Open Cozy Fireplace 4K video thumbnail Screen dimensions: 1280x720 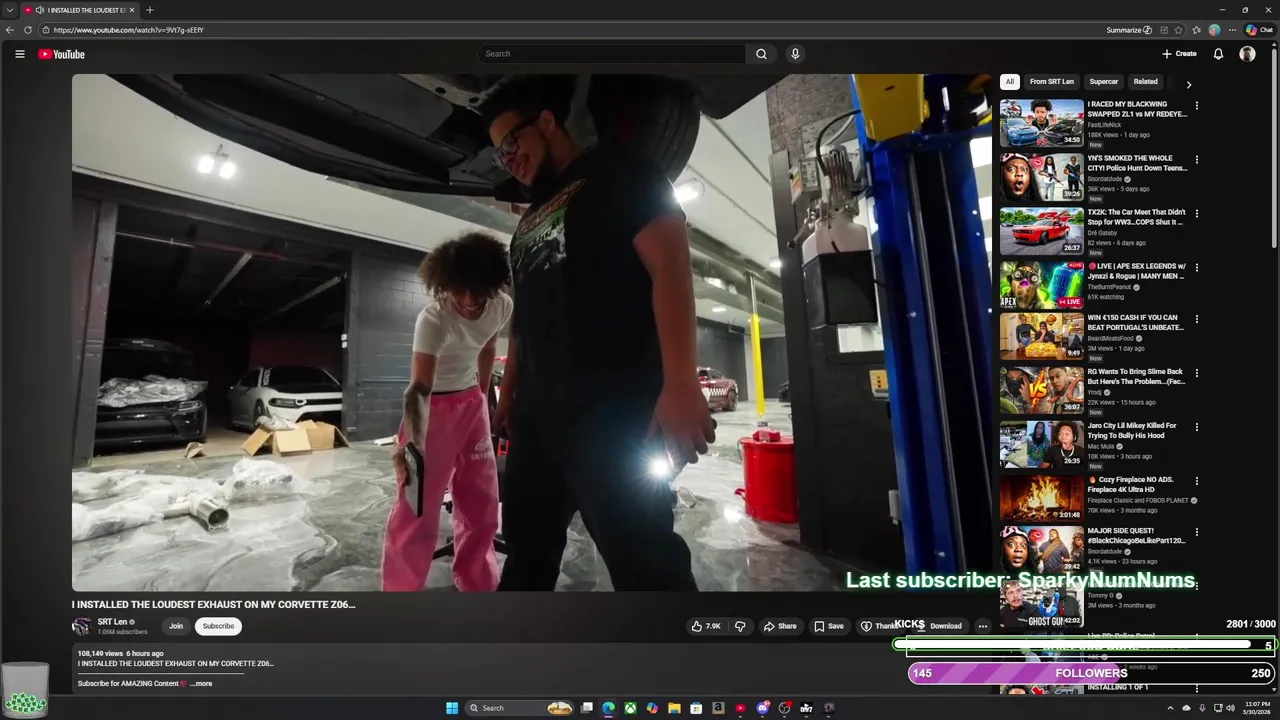tap(1042, 498)
